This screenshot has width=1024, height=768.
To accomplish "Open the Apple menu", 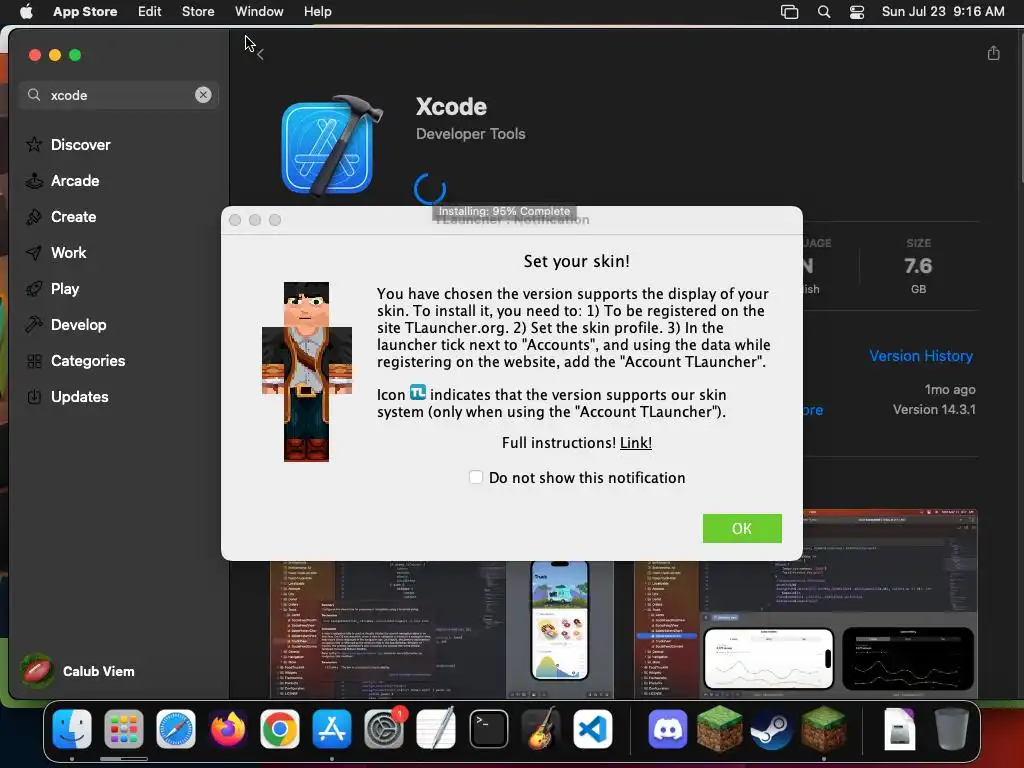I will click(26, 12).
